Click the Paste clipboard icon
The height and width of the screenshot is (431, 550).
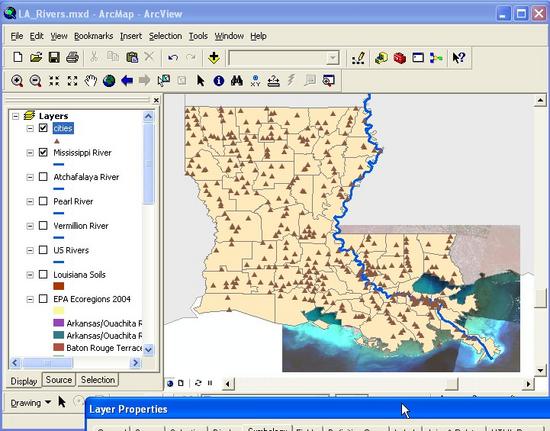point(132,57)
